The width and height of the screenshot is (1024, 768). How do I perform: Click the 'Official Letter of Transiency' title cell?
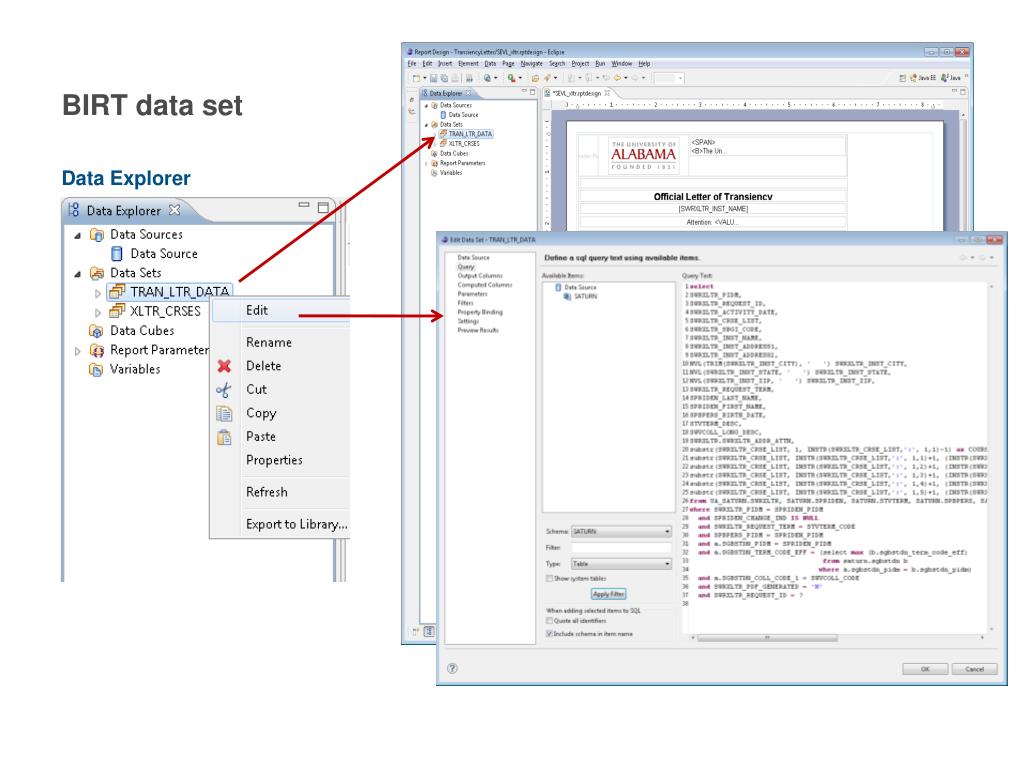tap(713, 197)
